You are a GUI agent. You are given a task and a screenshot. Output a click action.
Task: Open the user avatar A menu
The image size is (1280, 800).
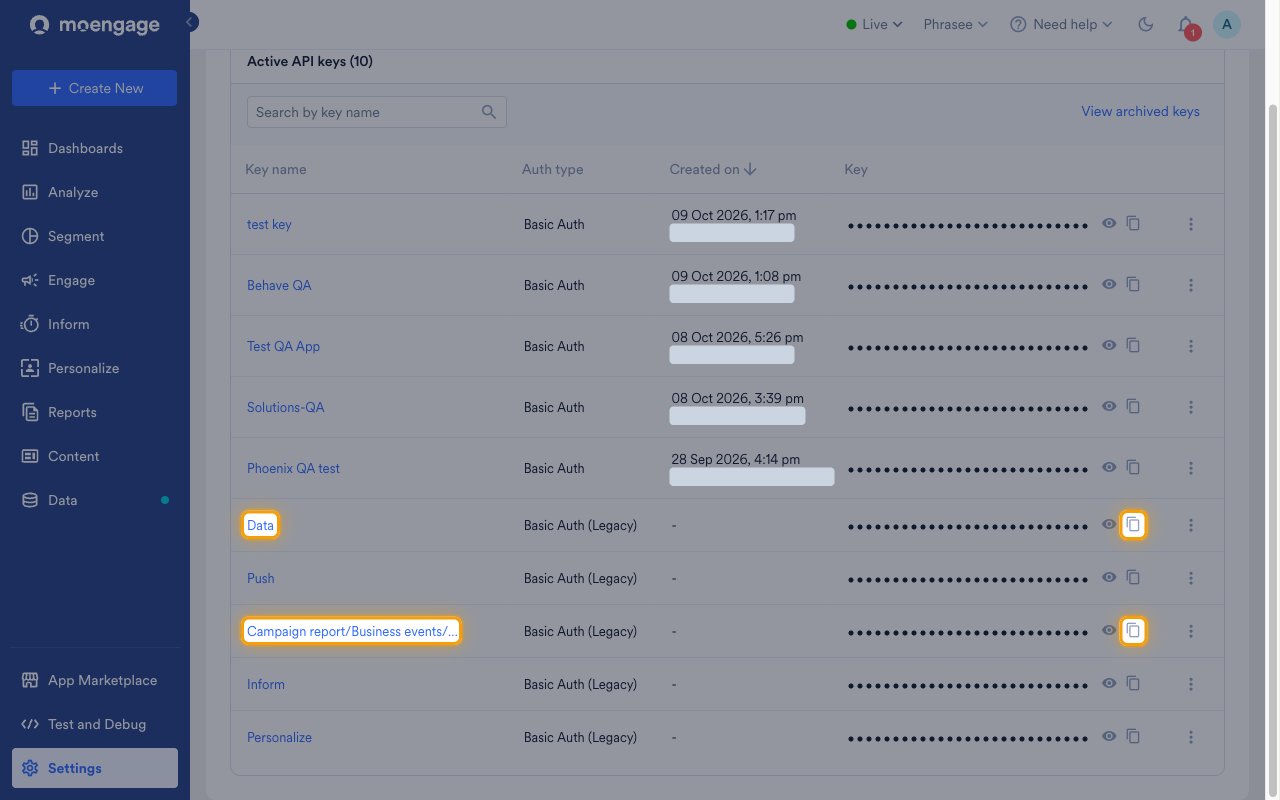coord(1227,24)
